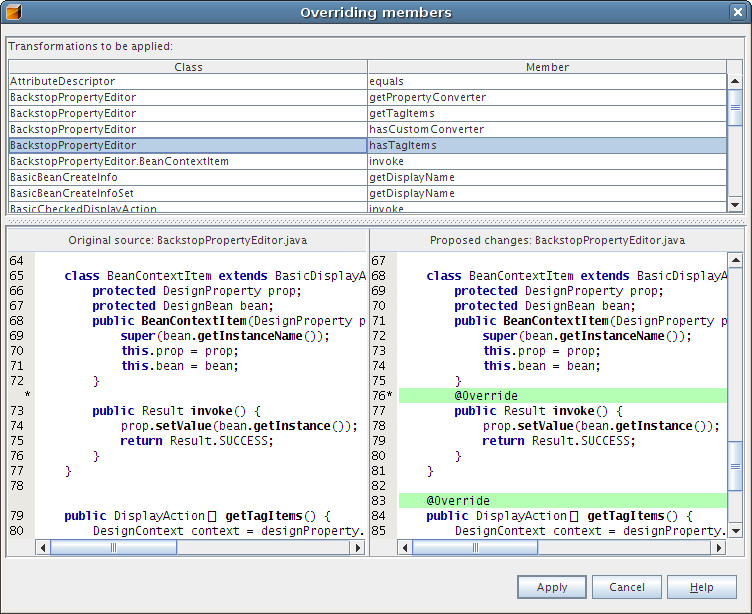Click proposed changes horizontal scrollbar thumb

[475, 547]
